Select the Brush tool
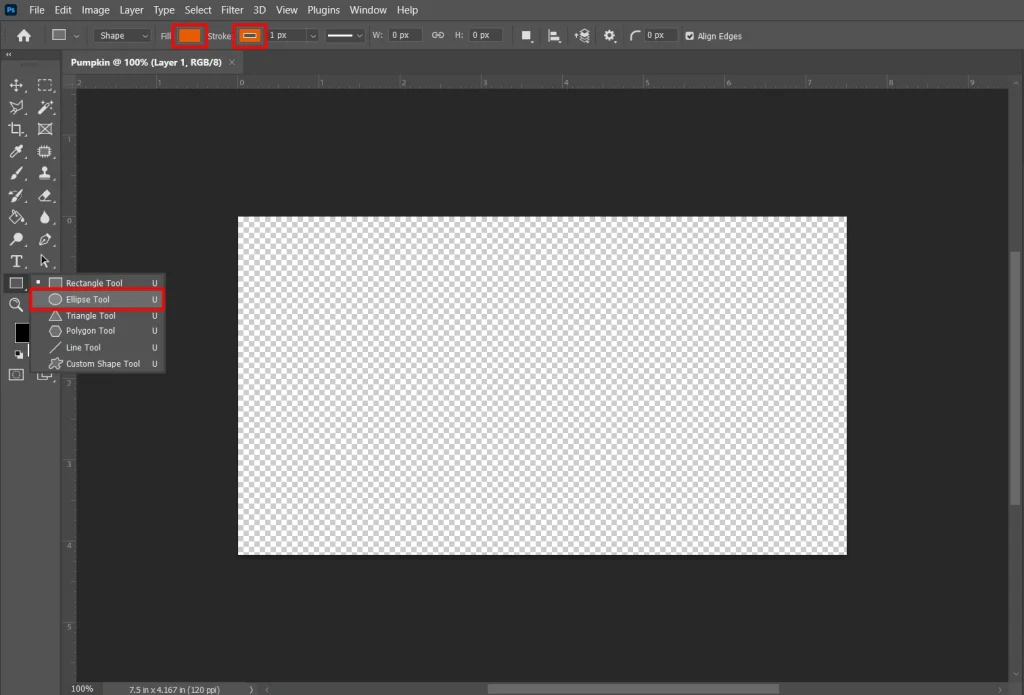This screenshot has height=695, width=1024. tap(16, 174)
